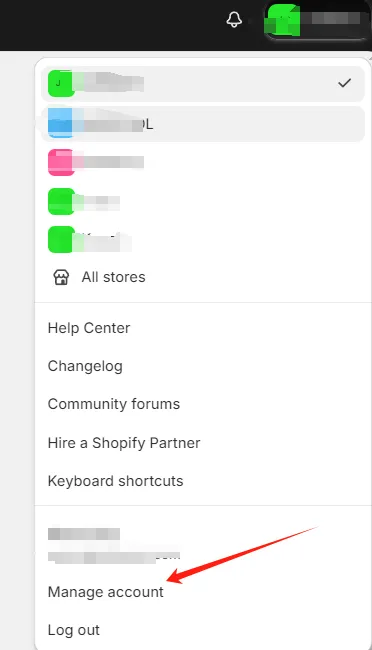Open the account dropdown in top bar
Viewport: 372px width, 650px height.
pyautogui.click(x=317, y=20)
